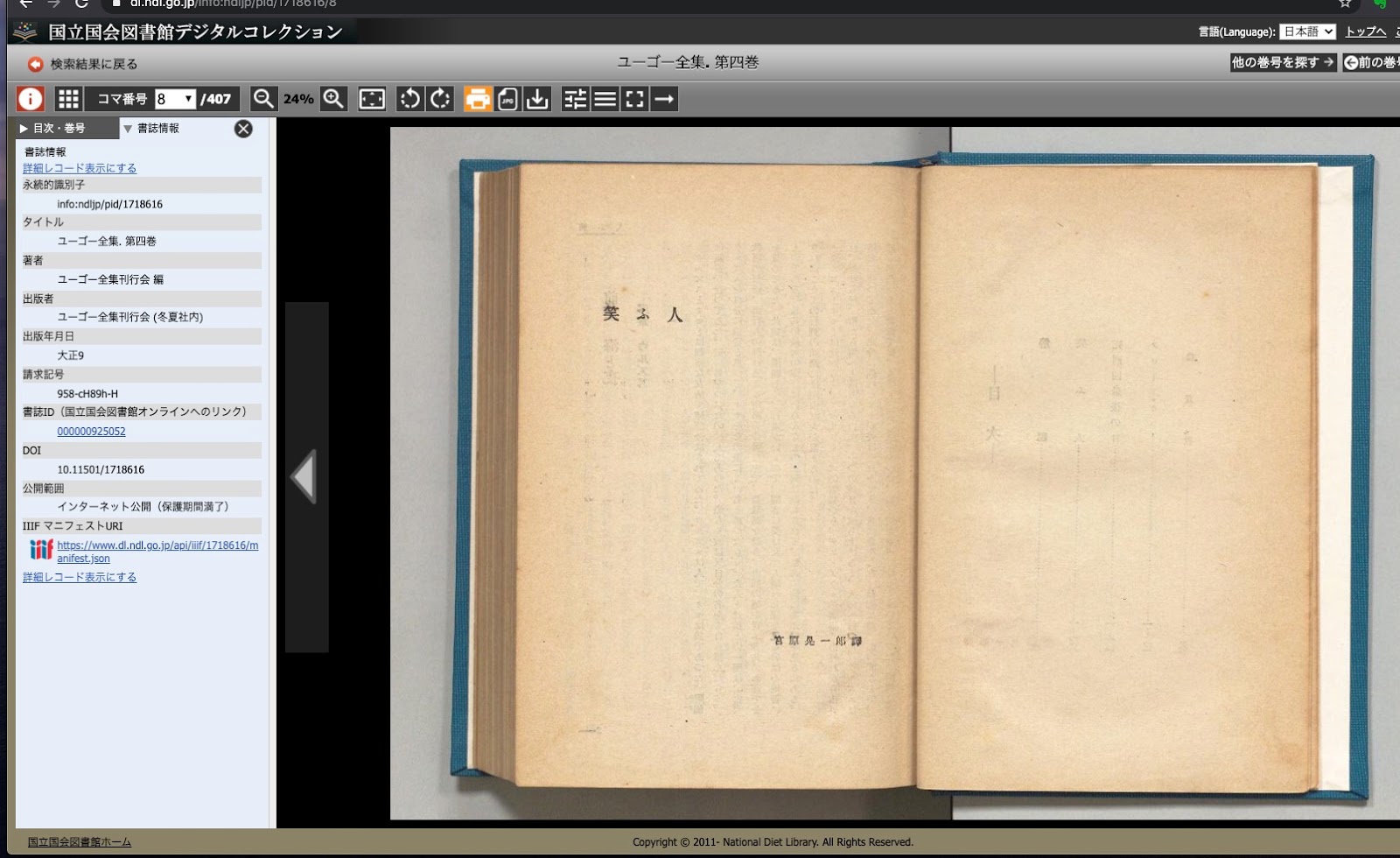The height and width of the screenshot is (858, 1400).
Task: Zoom out with the minus magnifier
Action: pos(263,99)
